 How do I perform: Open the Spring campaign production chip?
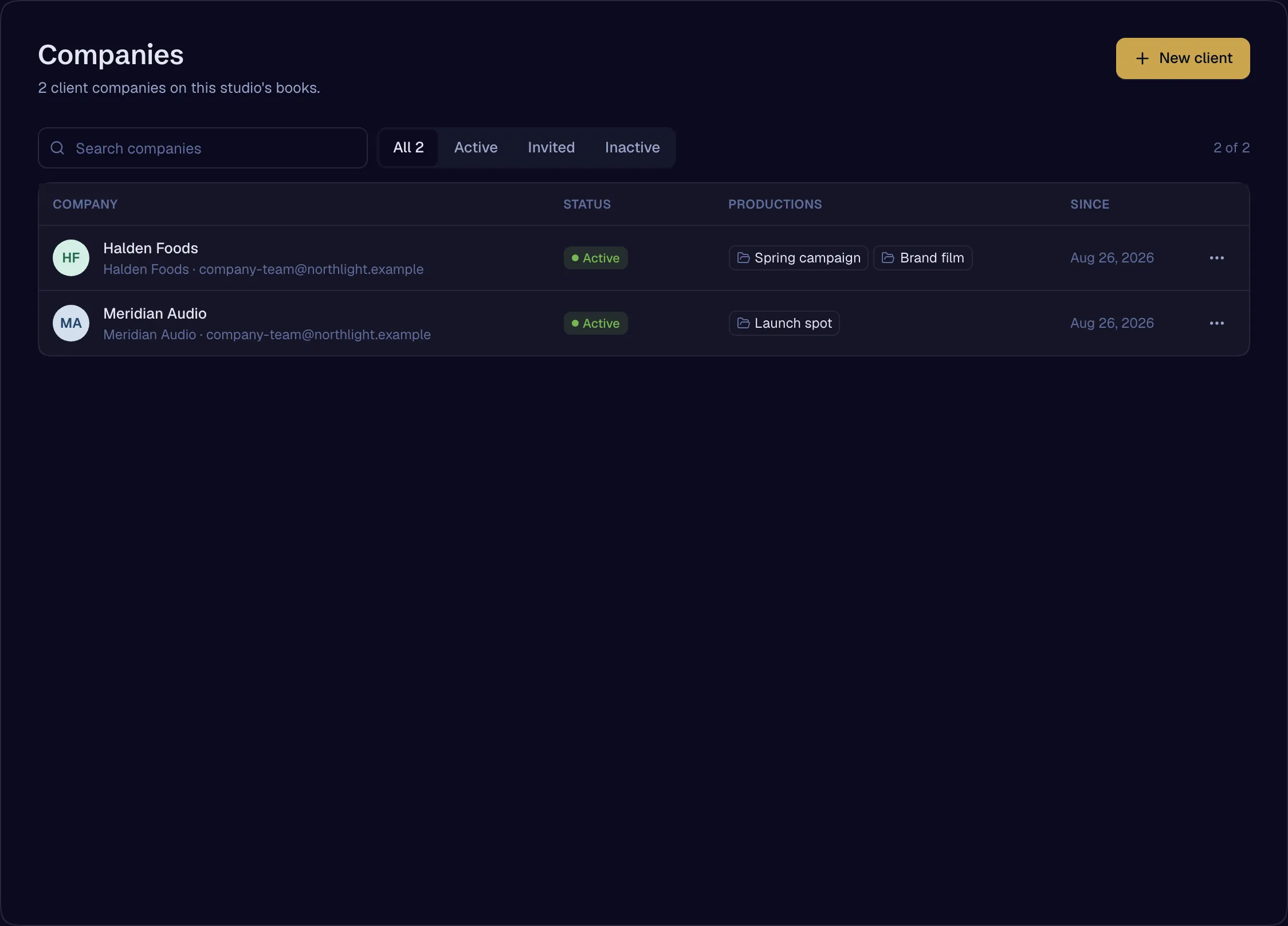[x=799, y=258]
